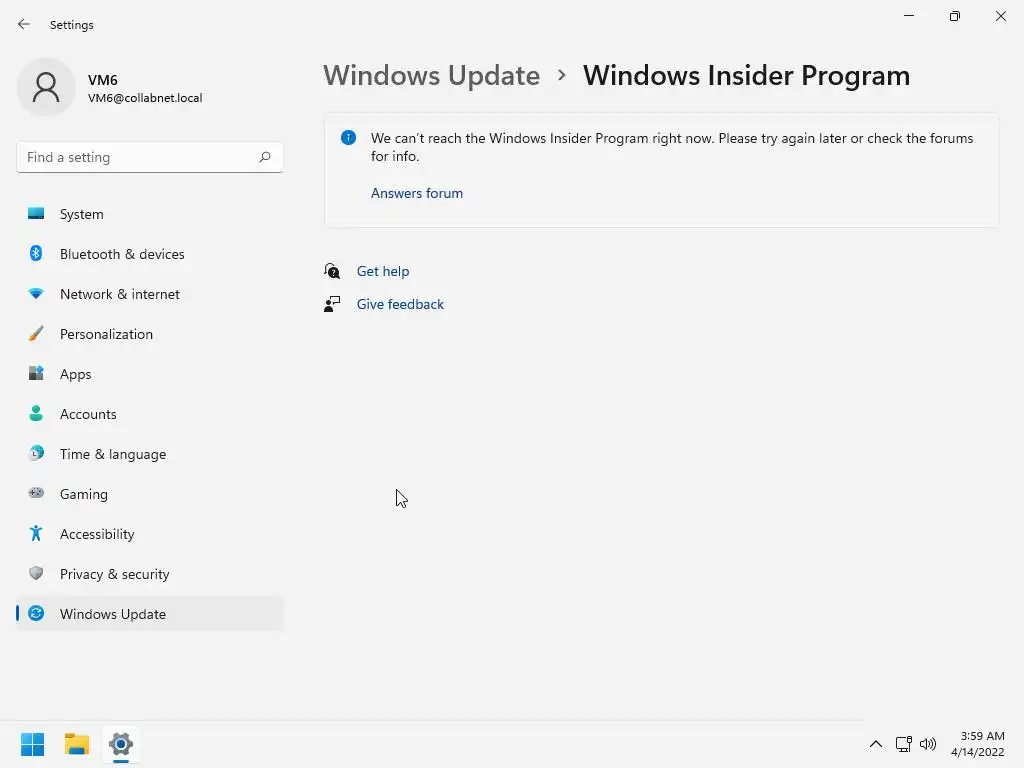The width and height of the screenshot is (1024, 768).
Task: Open Apps settings category
Action: 150,374
